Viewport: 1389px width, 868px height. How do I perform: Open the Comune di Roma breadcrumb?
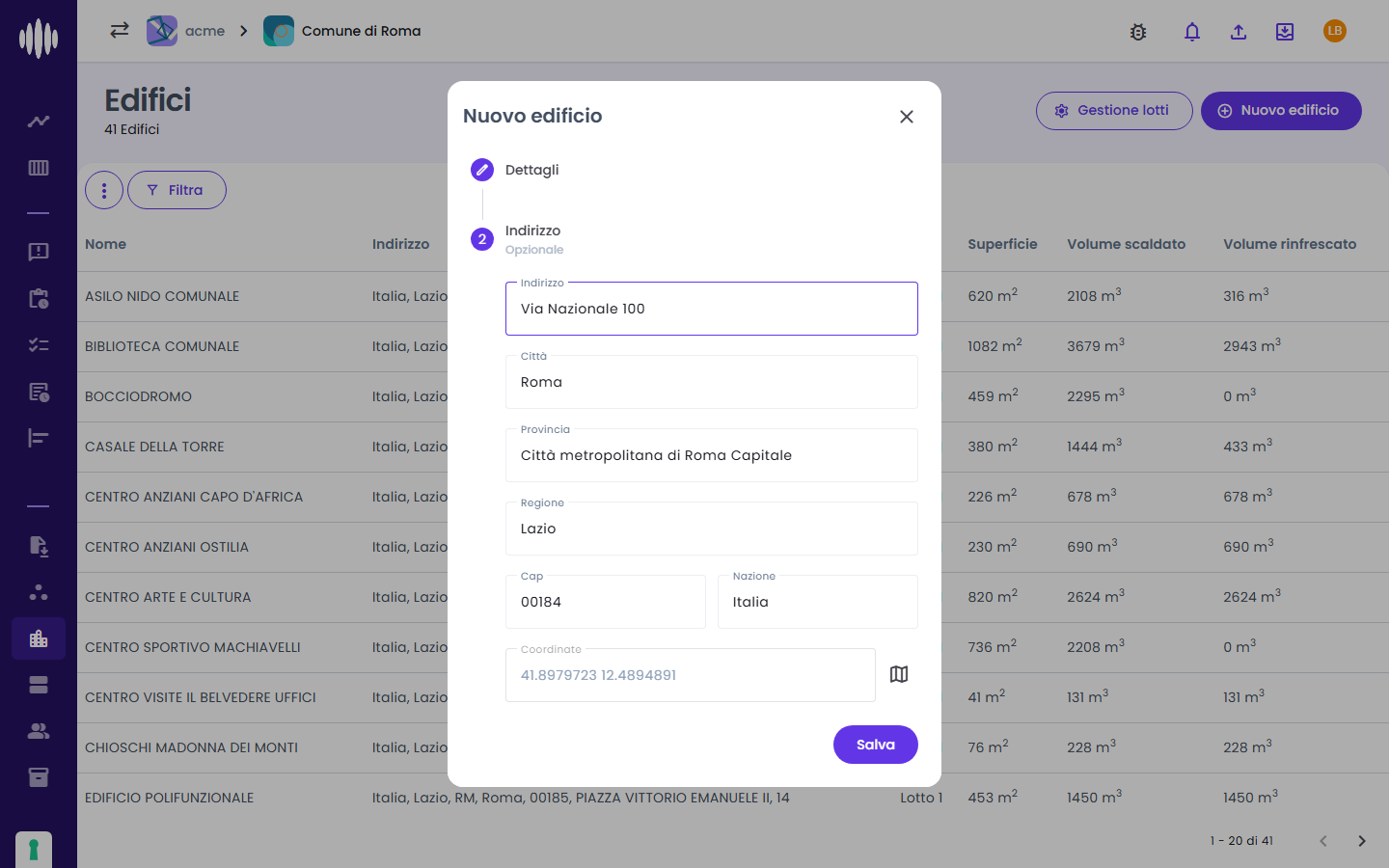click(x=342, y=31)
